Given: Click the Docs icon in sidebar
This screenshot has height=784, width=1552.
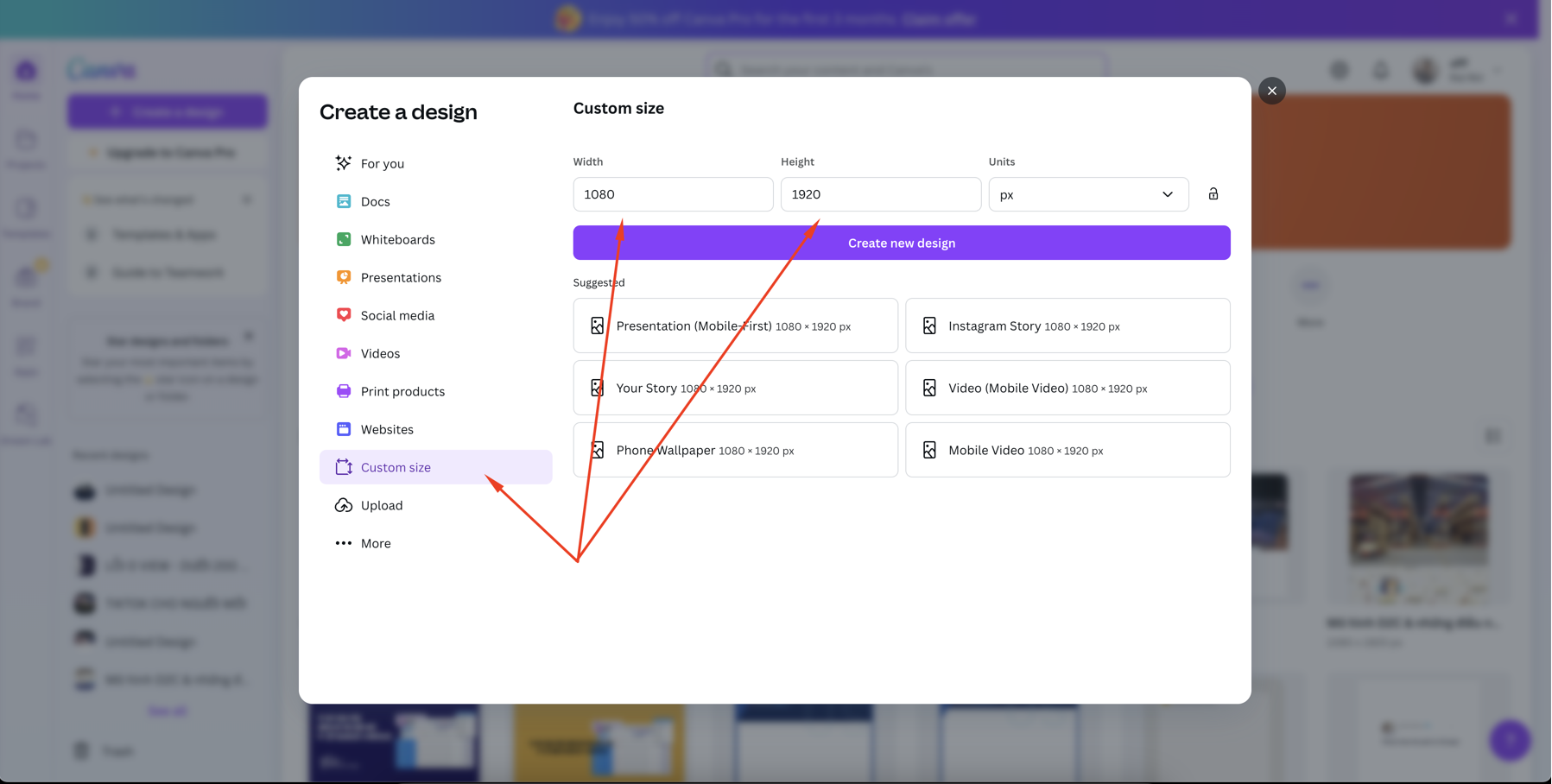Looking at the screenshot, I should click(343, 201).
